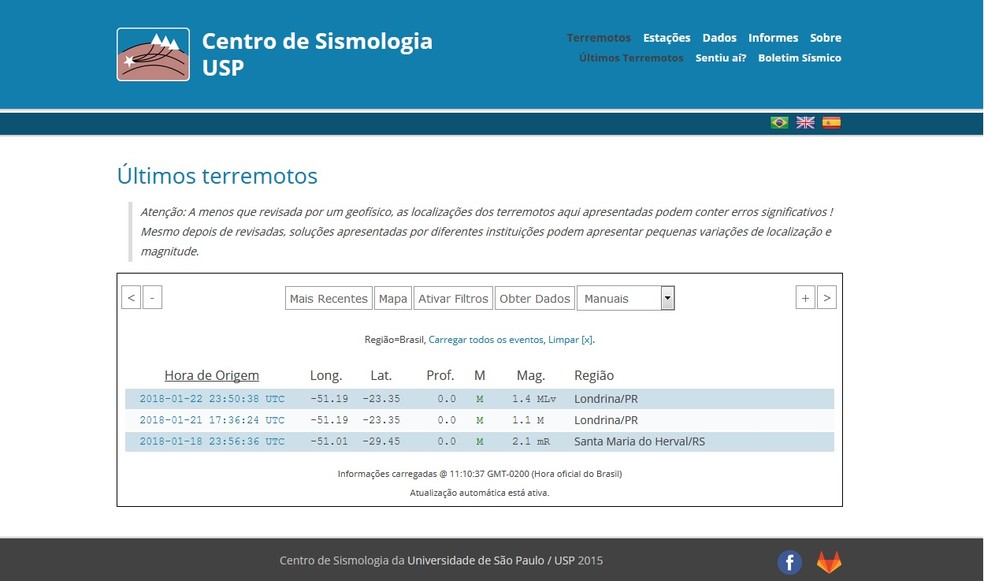The height and width of the screenshot is (581, 984).
Task: Go to next page with > button
Action: tap(826, 298)
